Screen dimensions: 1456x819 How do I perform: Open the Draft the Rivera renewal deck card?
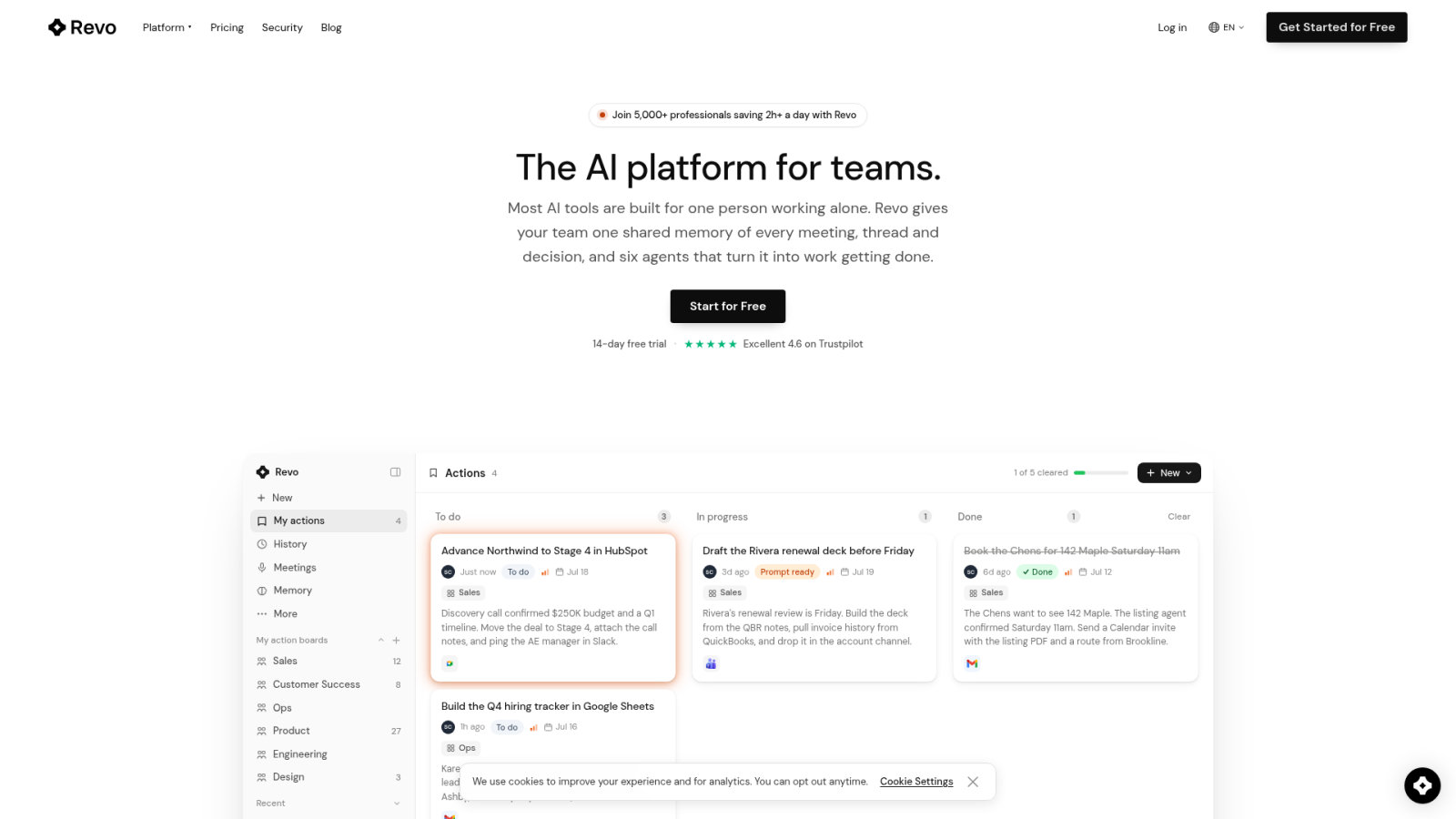click(814, 608)
